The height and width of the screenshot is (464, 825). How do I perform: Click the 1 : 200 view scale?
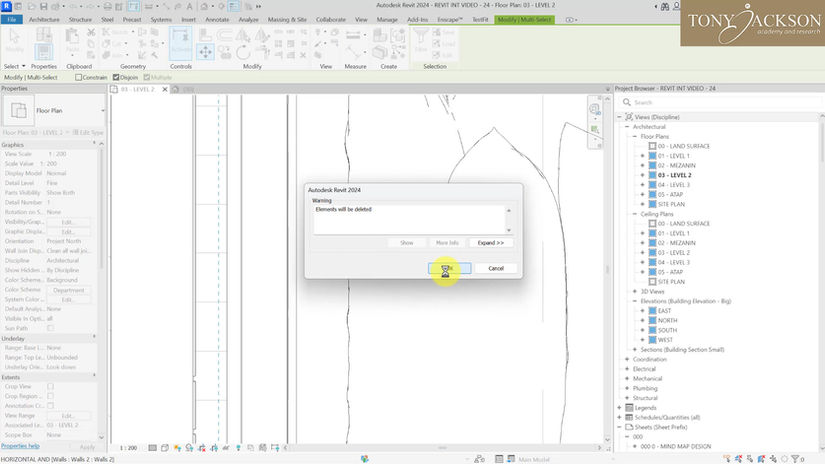pos(128,448)
